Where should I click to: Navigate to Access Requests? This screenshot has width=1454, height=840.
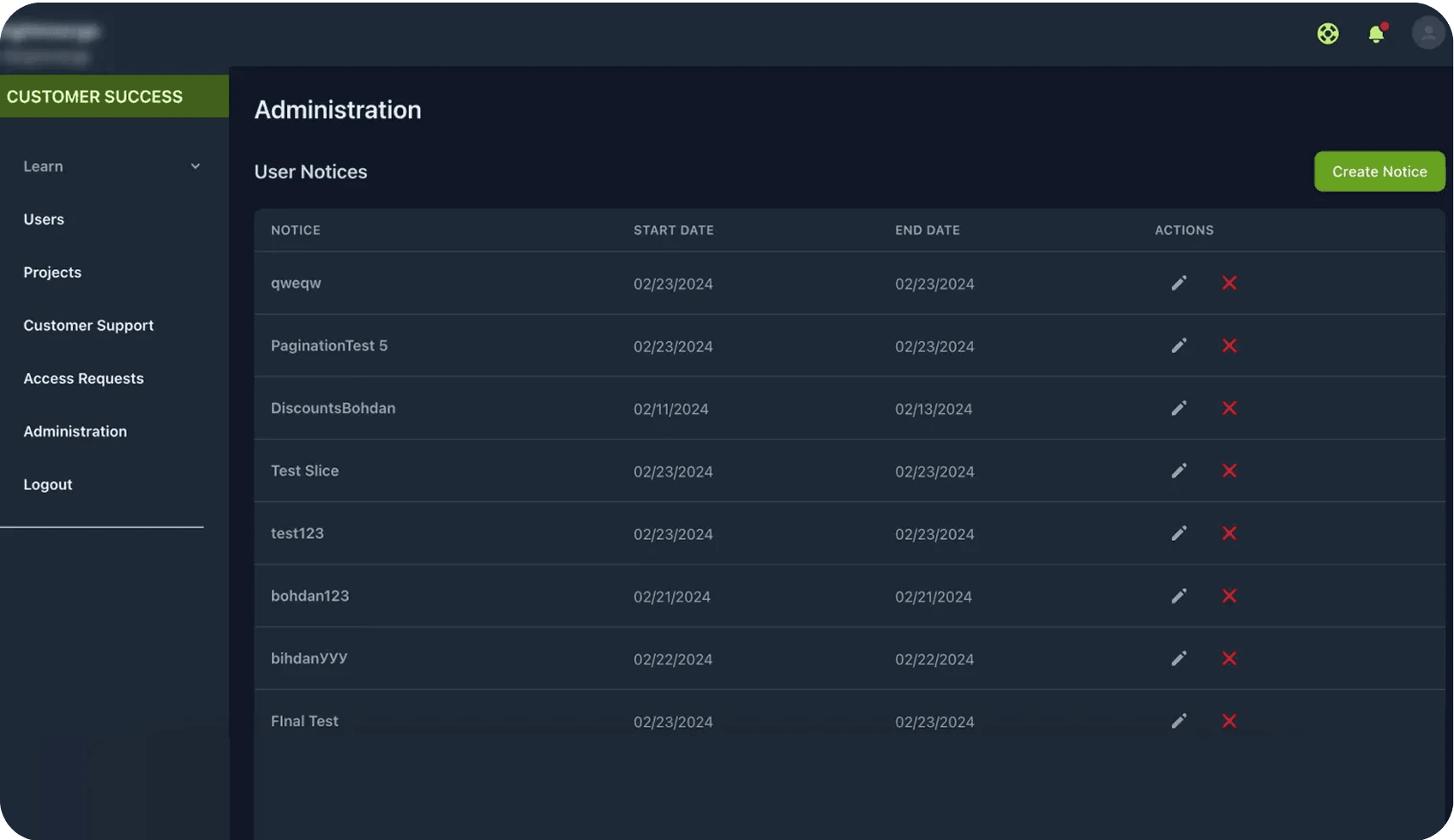83,379
